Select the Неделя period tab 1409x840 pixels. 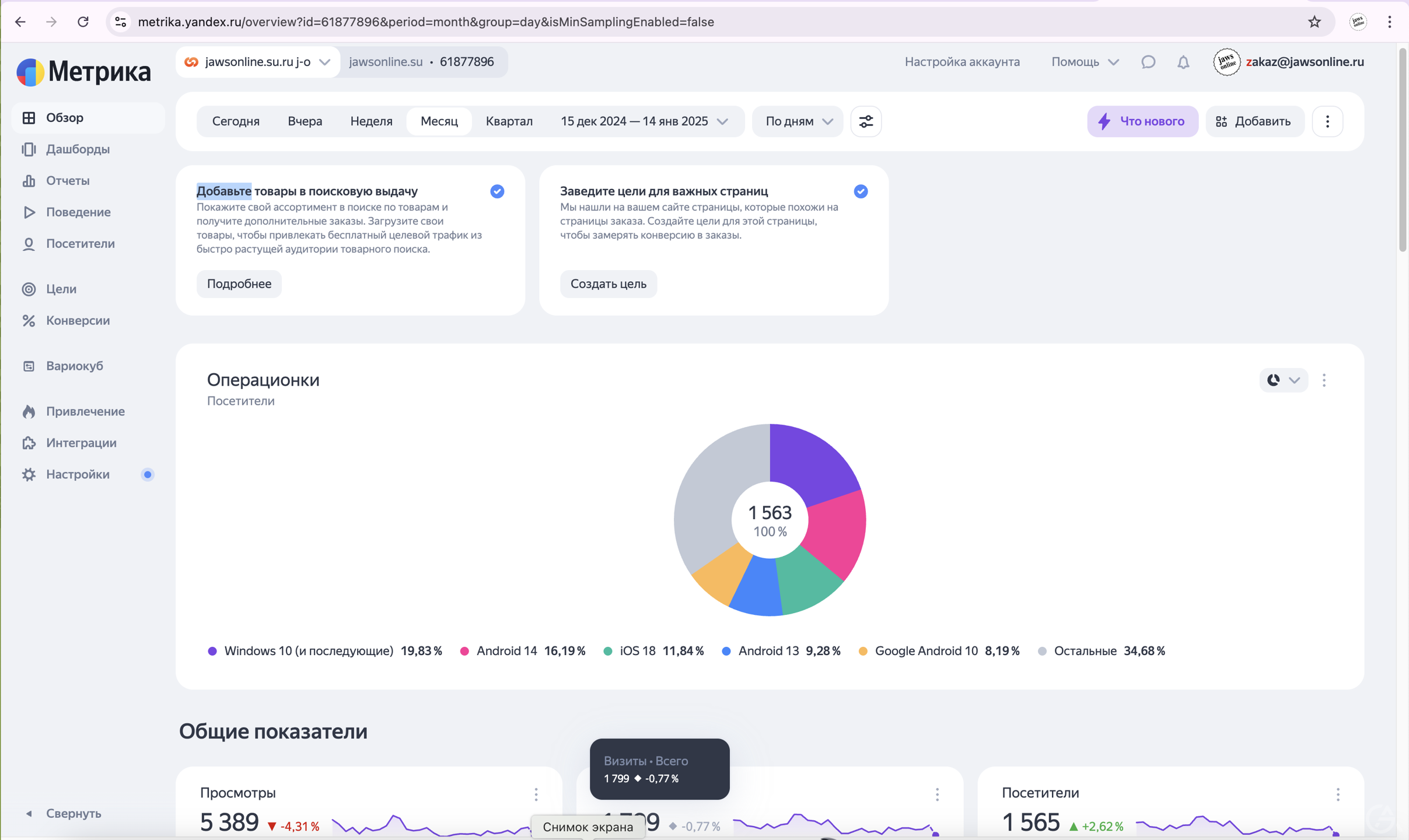(372, 121)
